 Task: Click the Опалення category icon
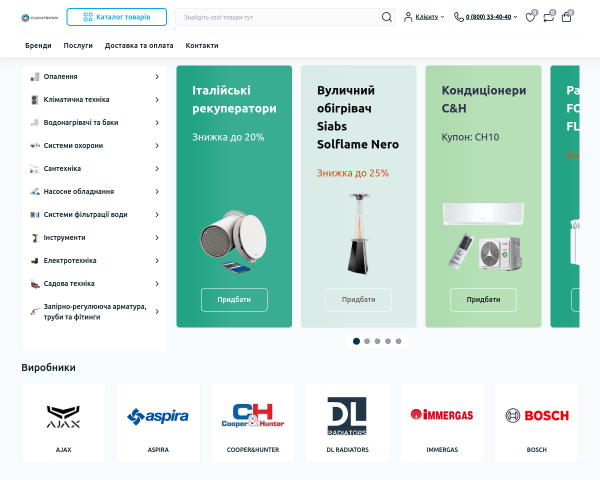(x=35, y=77)
